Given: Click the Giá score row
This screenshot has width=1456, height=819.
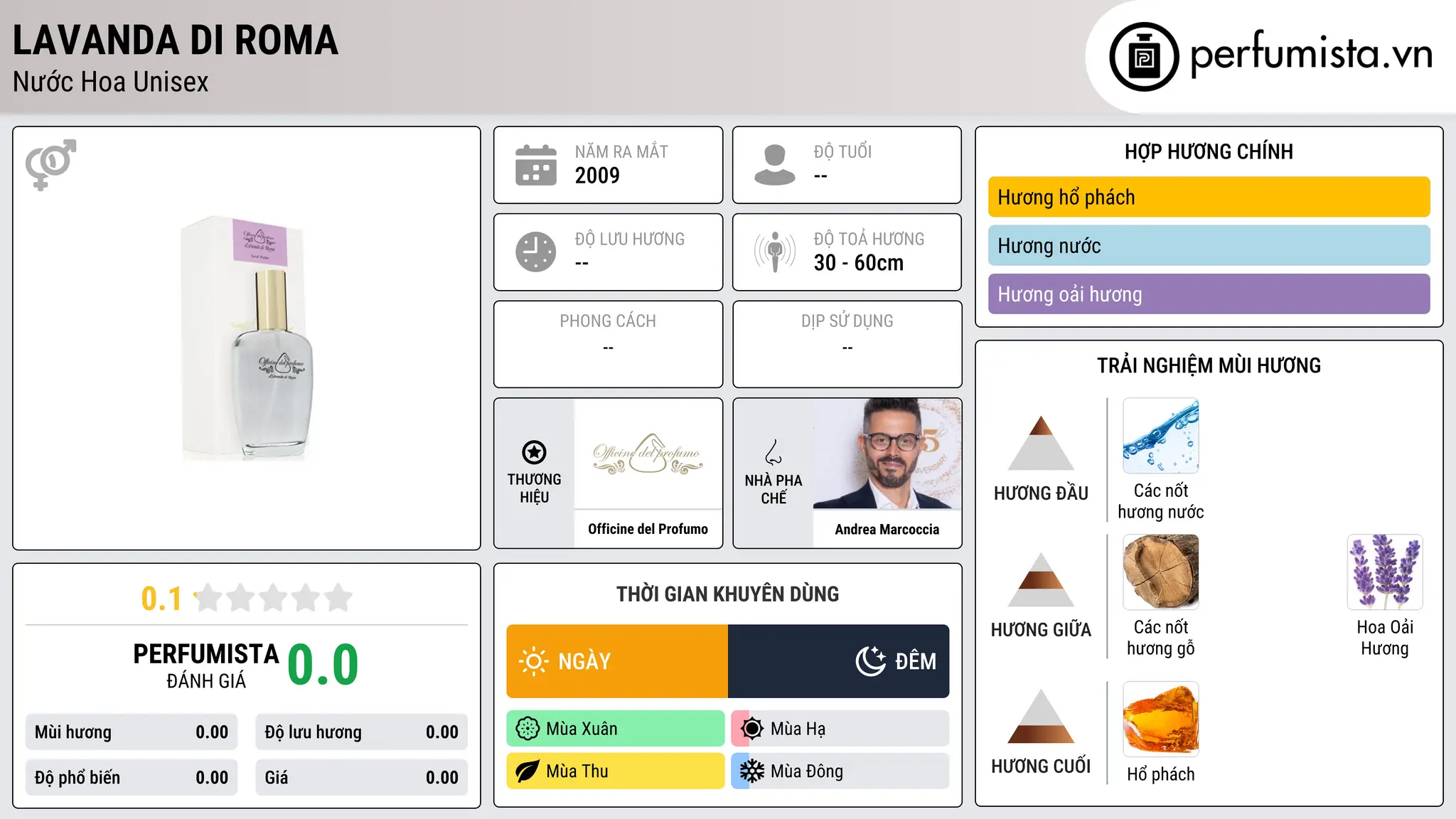Looking at the screenshot, I should pyautogui.click(x=361, y=778).
